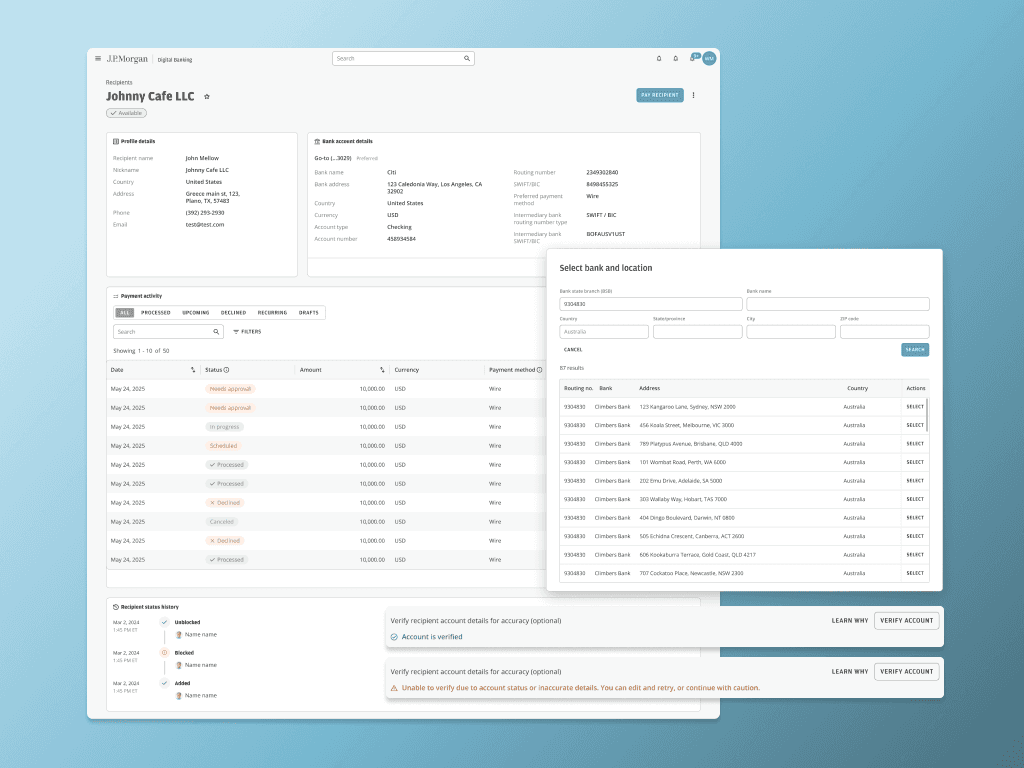Click avatar next to Name name under Blocked
This screenshot has height=768, width=1024.
click(x=178, y=665)
